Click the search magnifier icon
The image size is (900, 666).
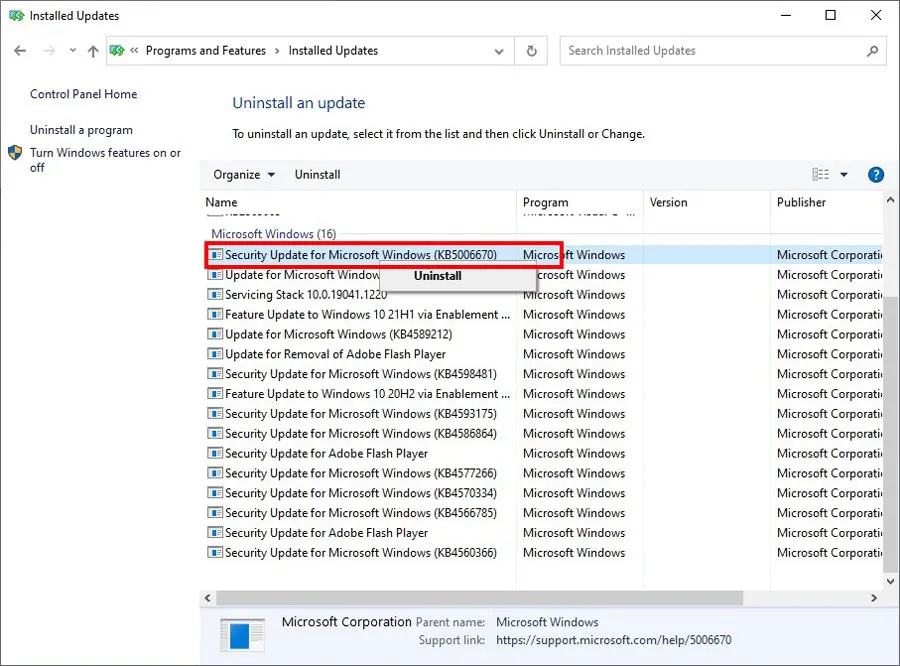(872, 51)
